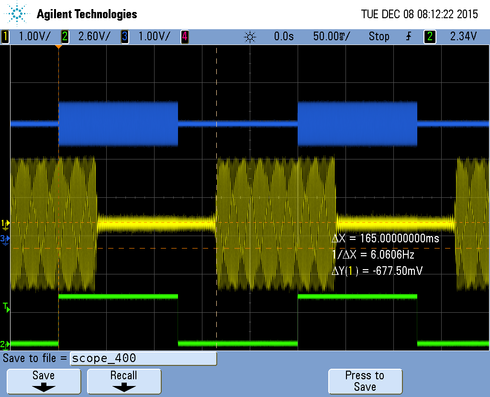Screen dimensions: 490x397
Task: Click the Save to file label
Action: pyautogui.click(x=35, y=358)
